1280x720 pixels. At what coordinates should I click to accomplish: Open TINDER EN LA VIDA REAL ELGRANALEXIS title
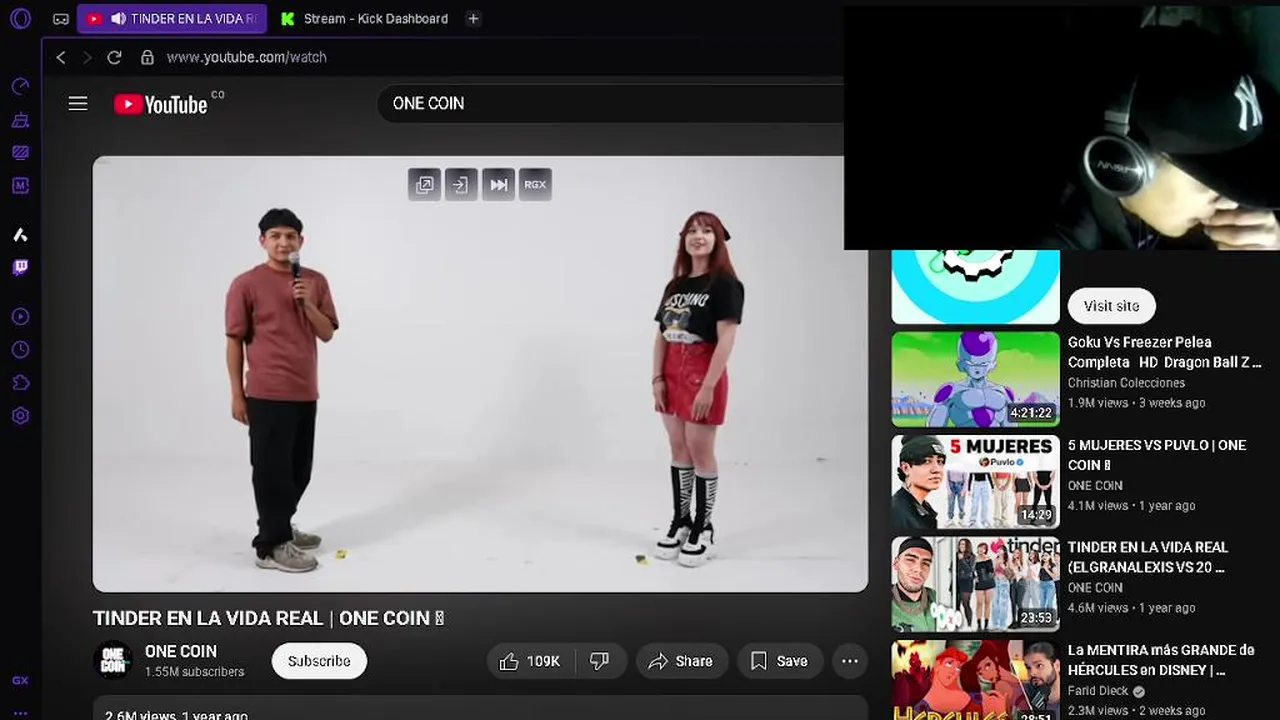[1148, 557]
